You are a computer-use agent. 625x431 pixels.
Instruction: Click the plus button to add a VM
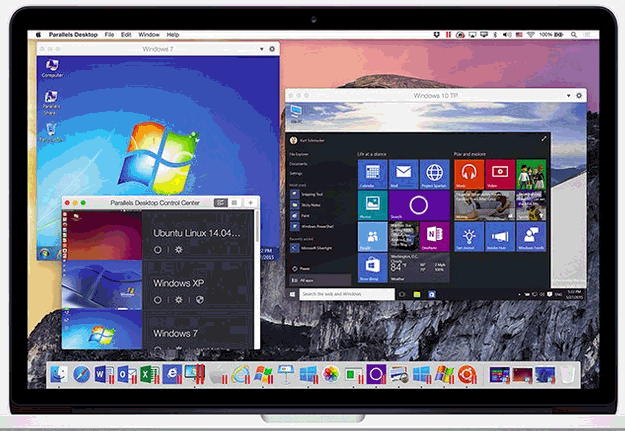click(250, 203)
